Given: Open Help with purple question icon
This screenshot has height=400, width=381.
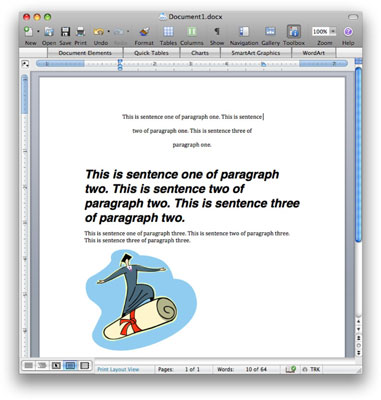Looking at the screenshot, I should pos(348,32).
